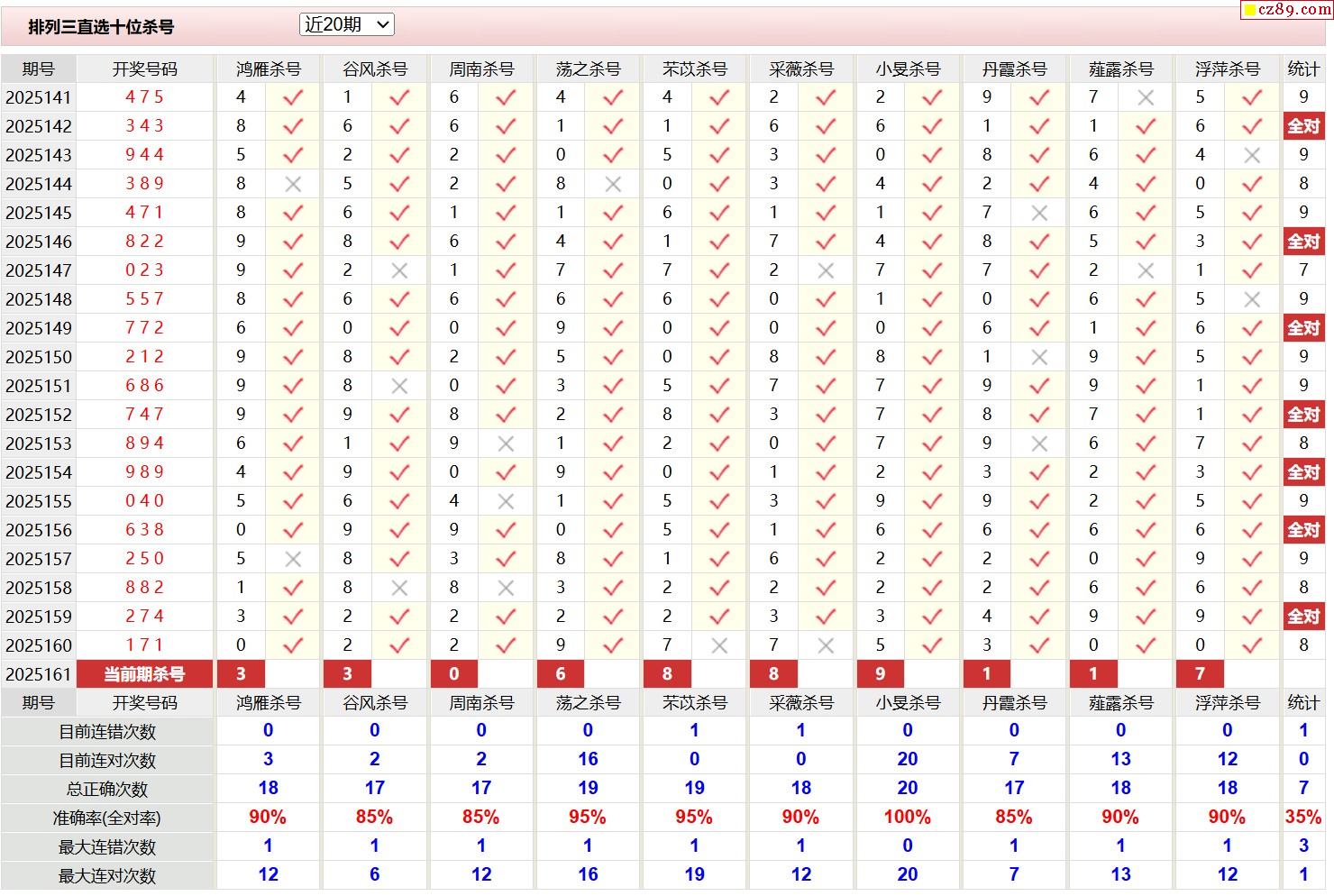Click the red 9 box under 小旻杀号 in row 2025161
Screen dimensions: 1334x896
[881, 674]
